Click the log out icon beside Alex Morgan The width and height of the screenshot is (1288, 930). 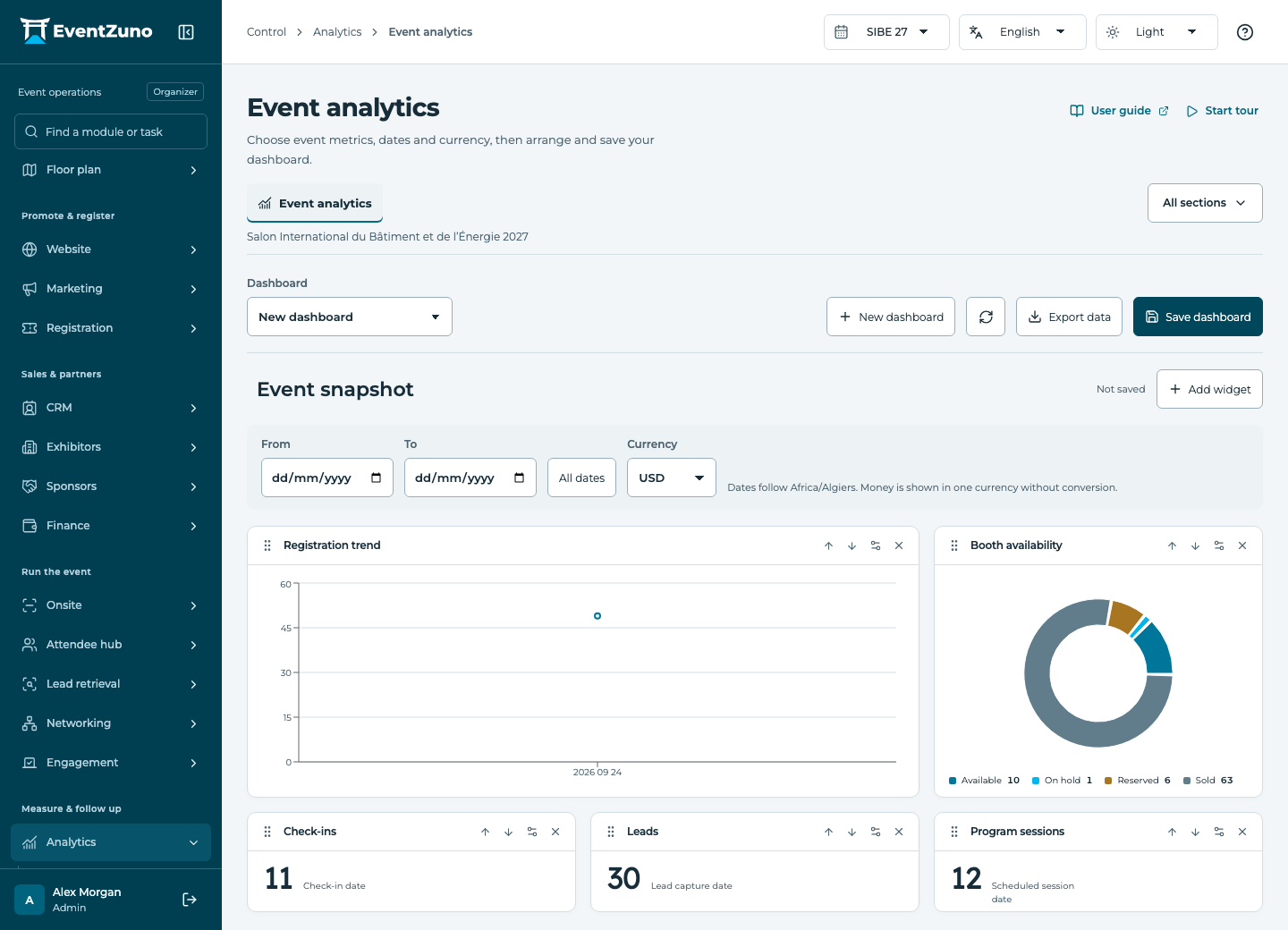coord(190,900)
